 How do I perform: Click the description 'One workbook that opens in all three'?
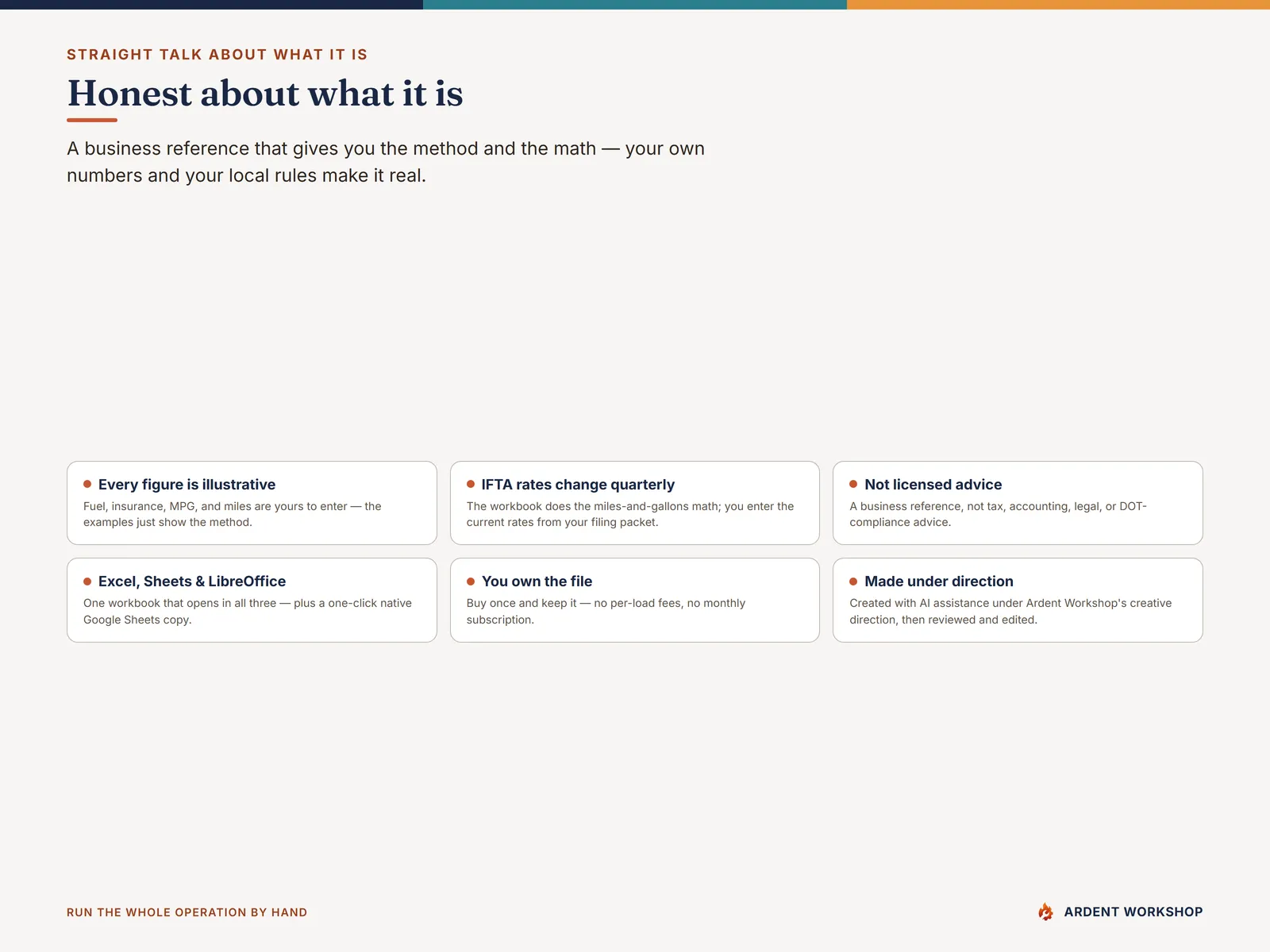(248, 611)
